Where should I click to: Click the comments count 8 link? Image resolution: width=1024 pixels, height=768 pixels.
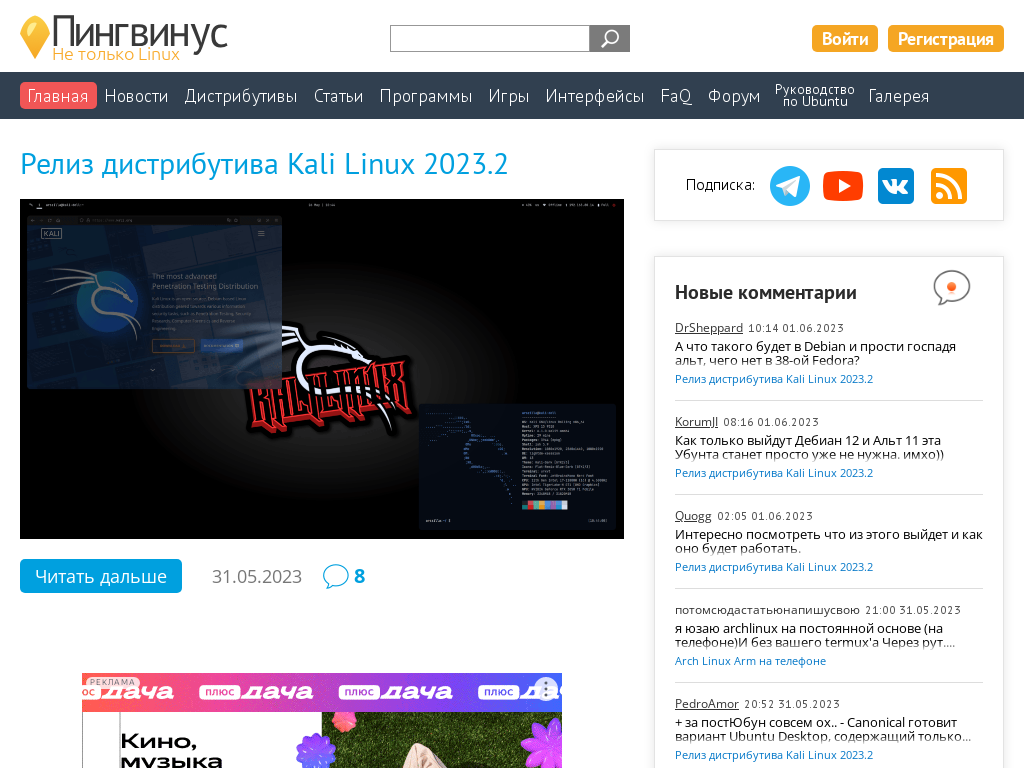[359, 576]
